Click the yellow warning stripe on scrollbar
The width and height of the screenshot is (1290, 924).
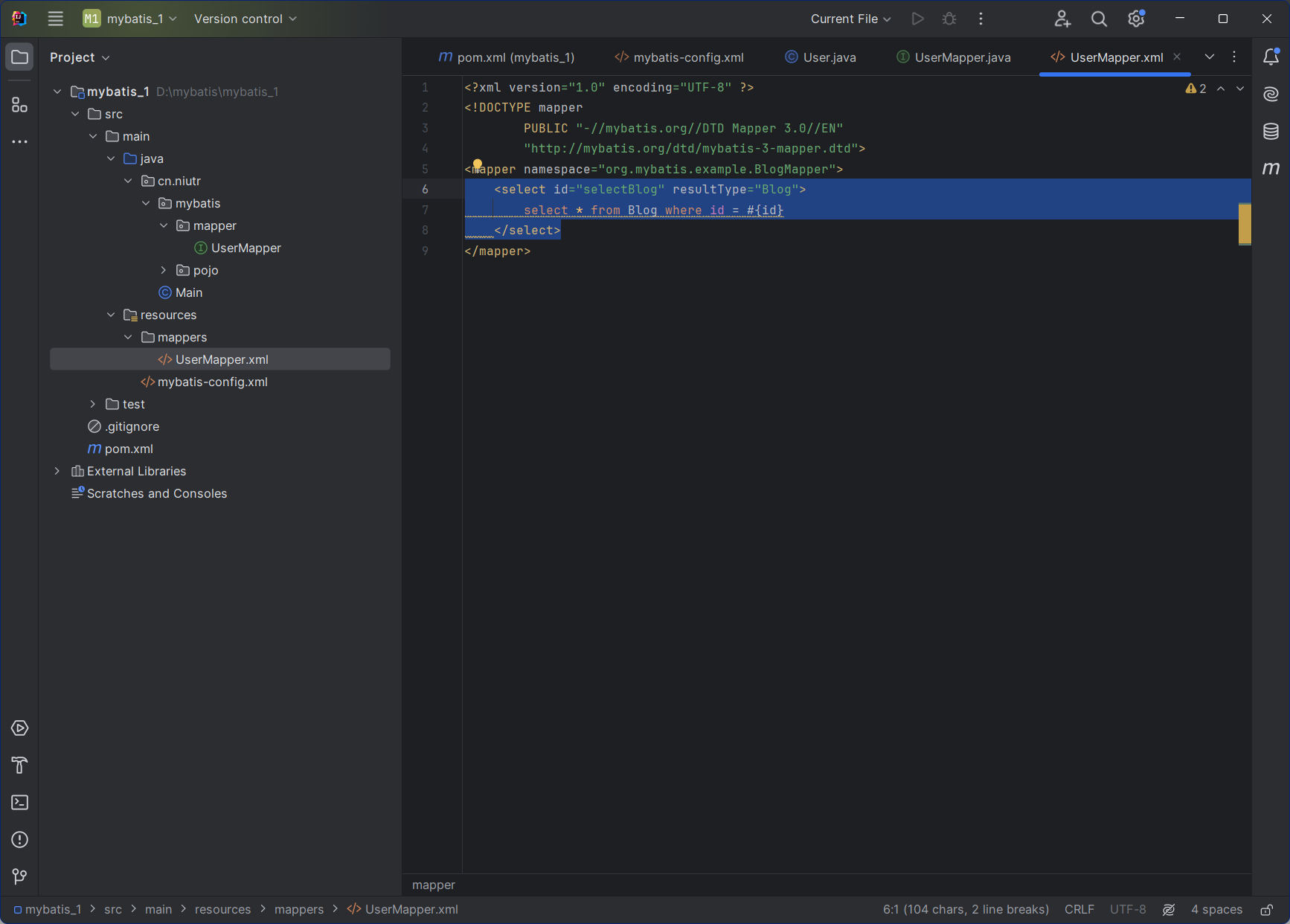(x=1245, y=223)
